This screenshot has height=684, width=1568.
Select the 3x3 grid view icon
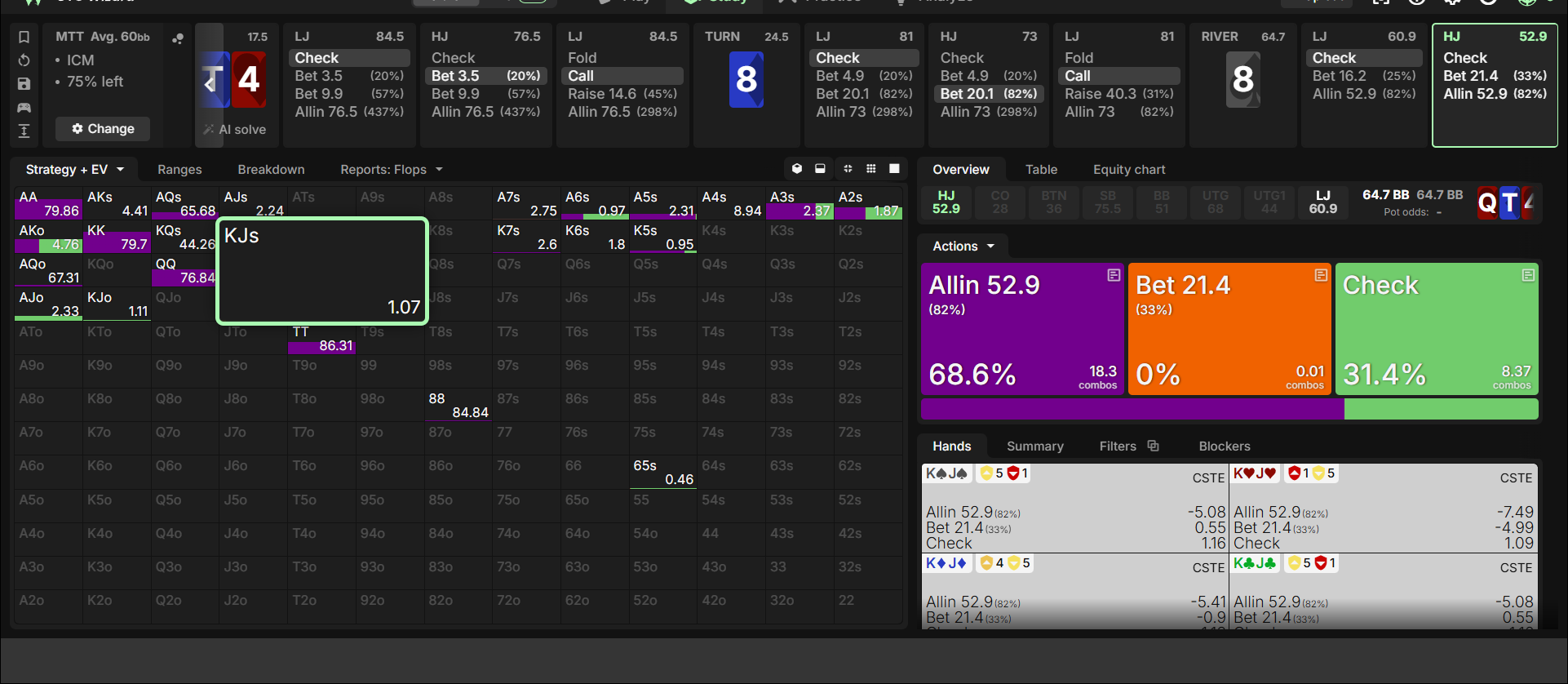tap(870, 169)
